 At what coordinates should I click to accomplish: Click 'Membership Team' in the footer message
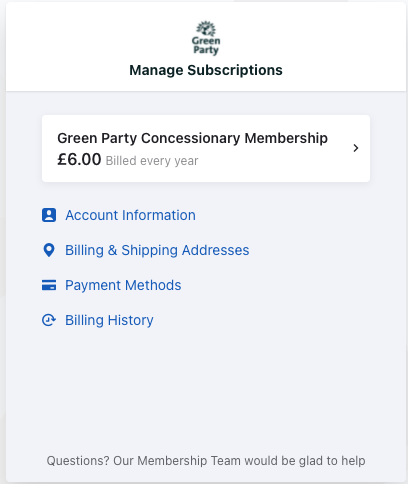(189, 461)
